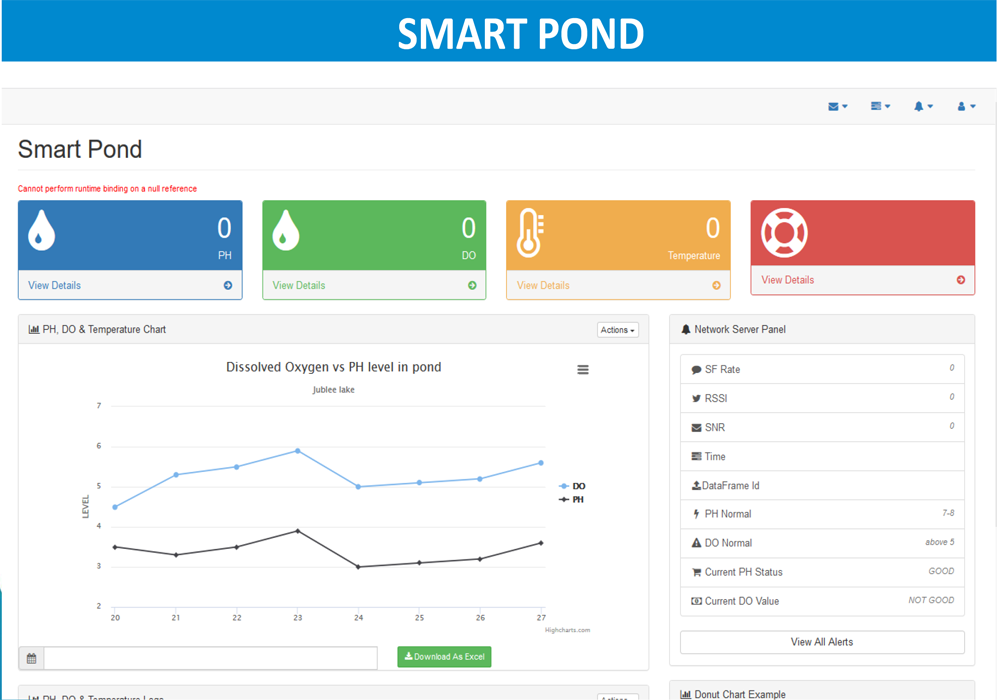Viewport: 1000px width, 700px height.
Task: Click View Details on the DO card
Action: pos(299,285)
